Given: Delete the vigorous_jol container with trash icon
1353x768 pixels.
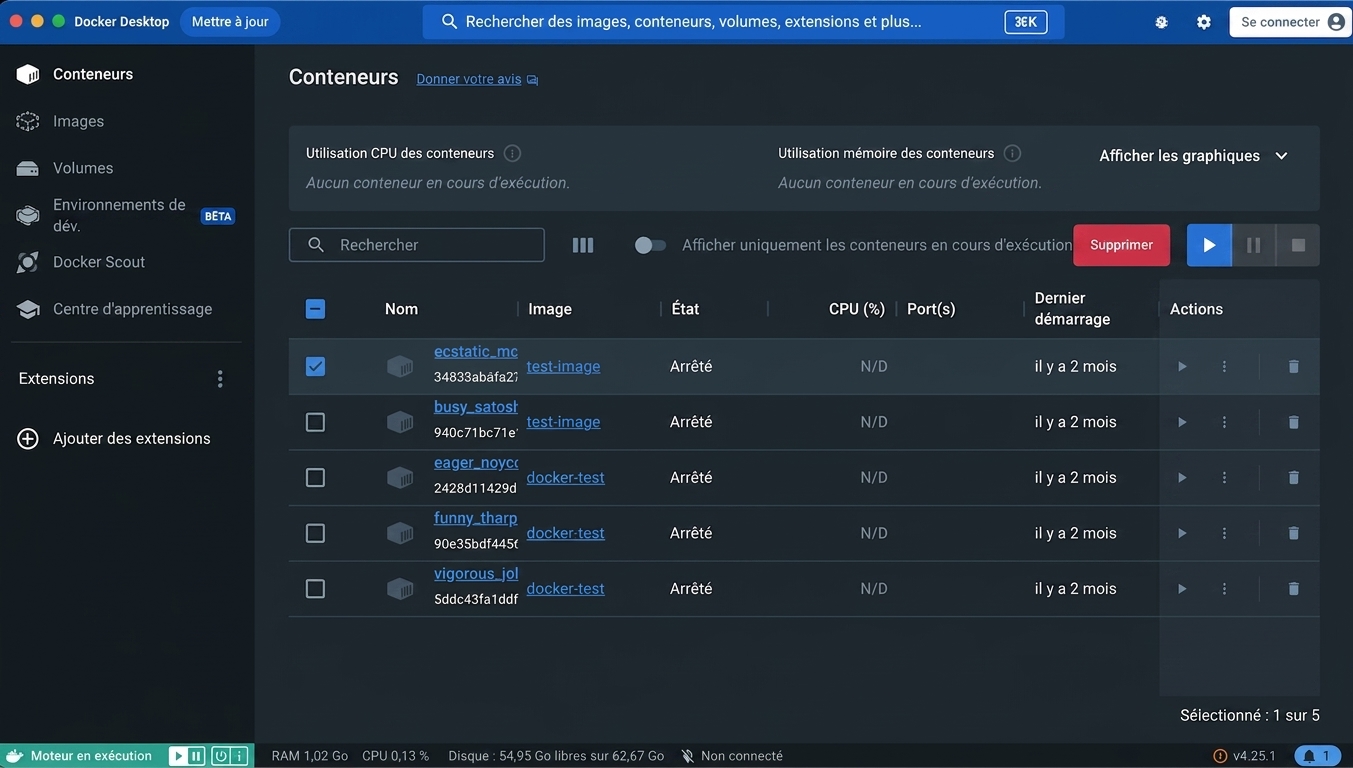Looking at the screenshot, I should 1293,589.
